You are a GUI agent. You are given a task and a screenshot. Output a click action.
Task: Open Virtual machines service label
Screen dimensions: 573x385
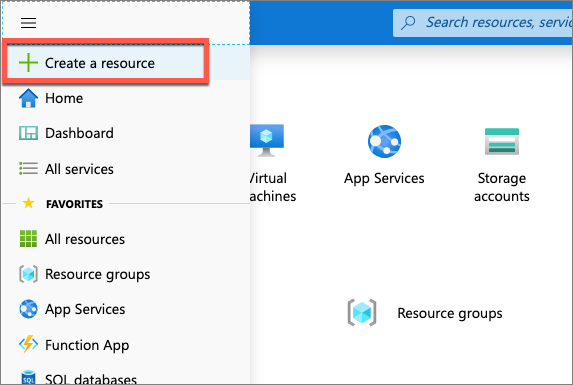click(272, 187)
